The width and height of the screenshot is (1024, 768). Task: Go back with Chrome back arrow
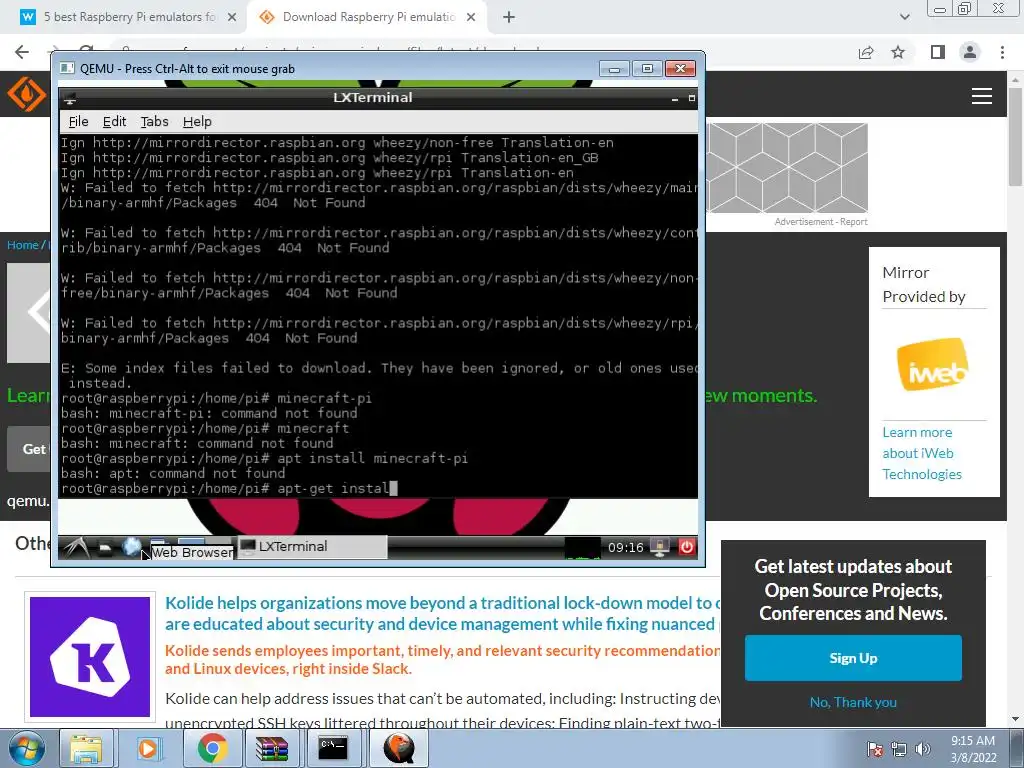pyautogui.click(x=22, y=52)
